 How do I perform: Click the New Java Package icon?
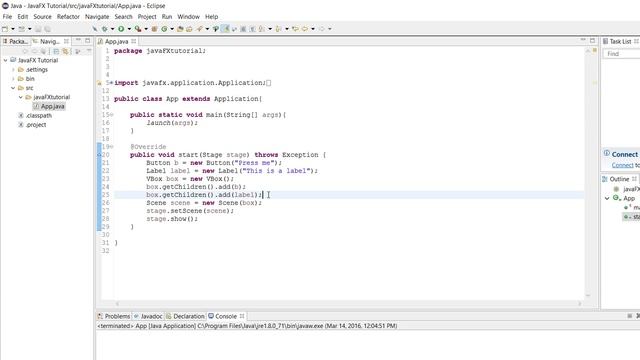[x=154, y=29]
